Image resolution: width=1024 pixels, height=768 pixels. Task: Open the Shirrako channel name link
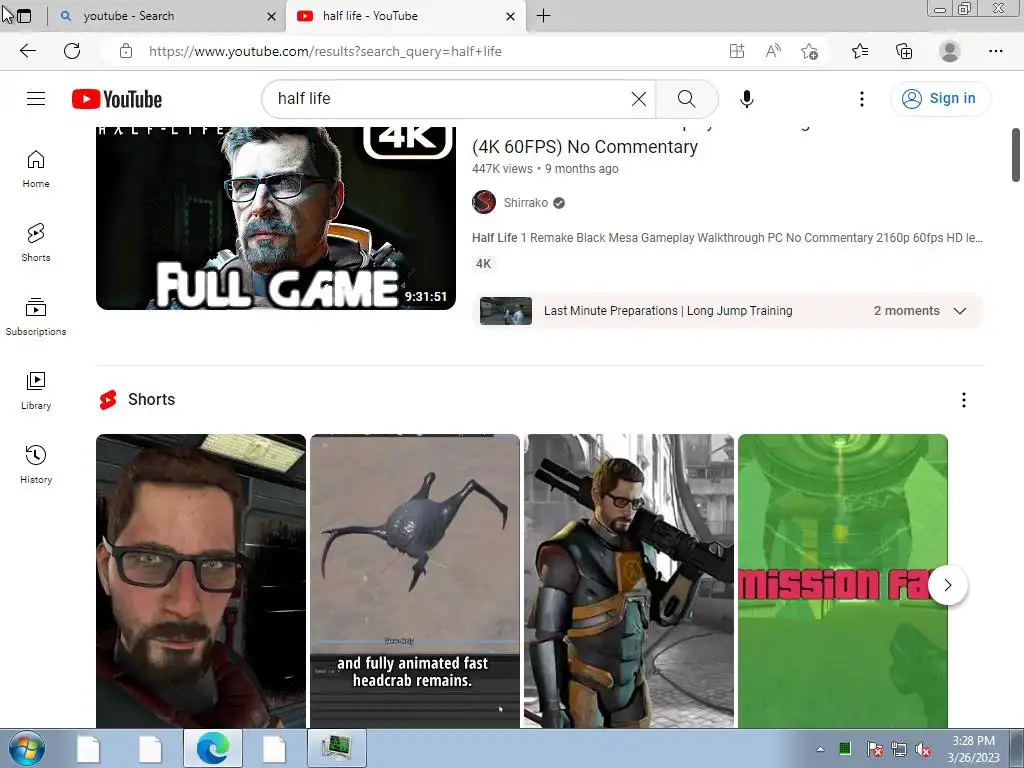tap(526, 202)
